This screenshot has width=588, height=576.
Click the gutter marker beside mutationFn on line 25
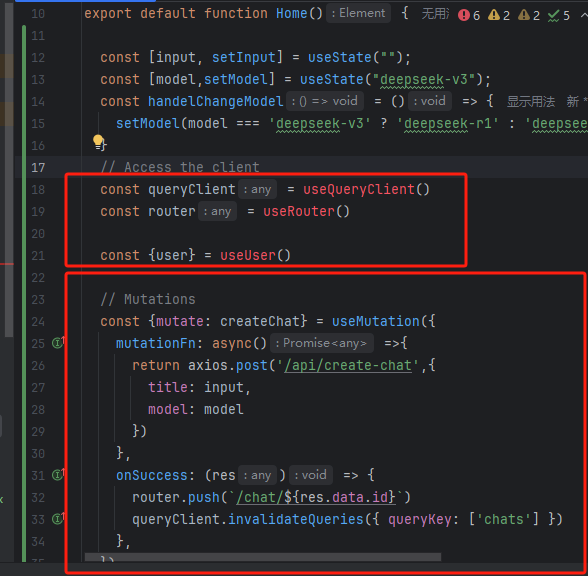58,343
